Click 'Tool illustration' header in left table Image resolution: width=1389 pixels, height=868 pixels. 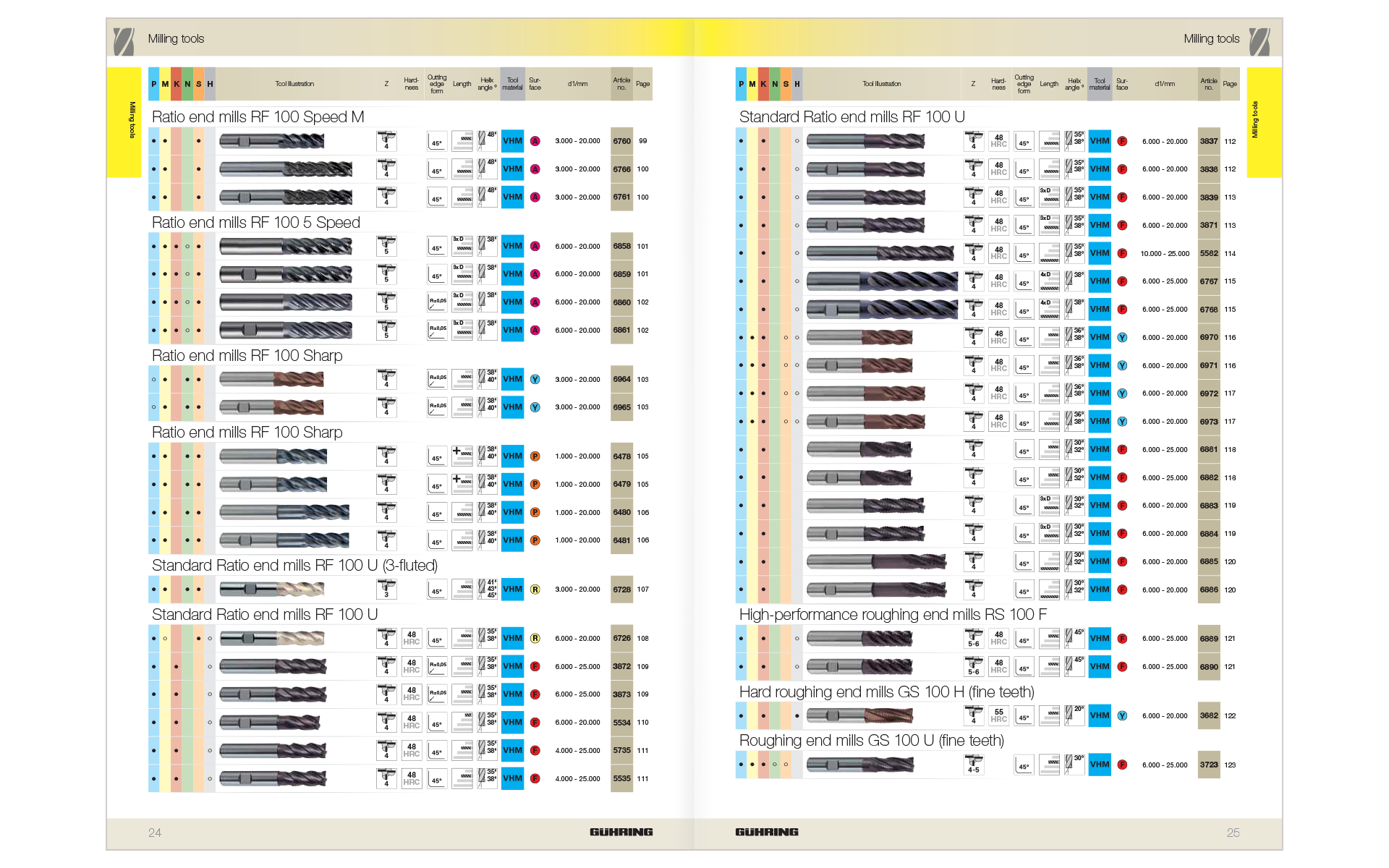(x=294, y=84)
